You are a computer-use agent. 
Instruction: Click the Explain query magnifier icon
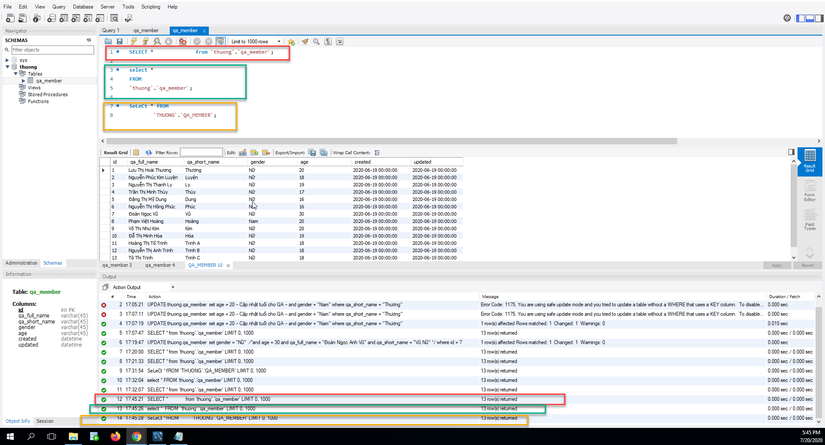point(157,42)
